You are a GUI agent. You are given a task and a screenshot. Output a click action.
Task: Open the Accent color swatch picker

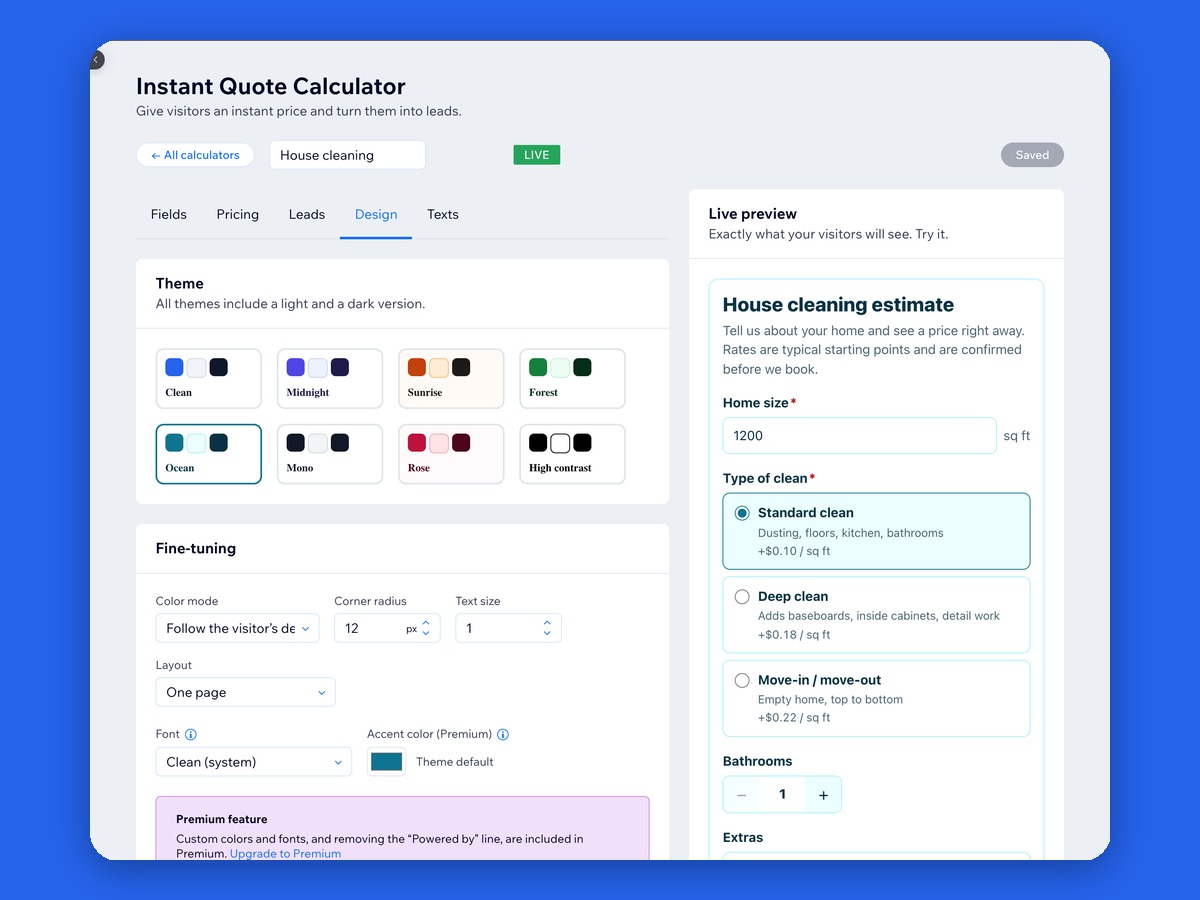[x=386, y=762]
